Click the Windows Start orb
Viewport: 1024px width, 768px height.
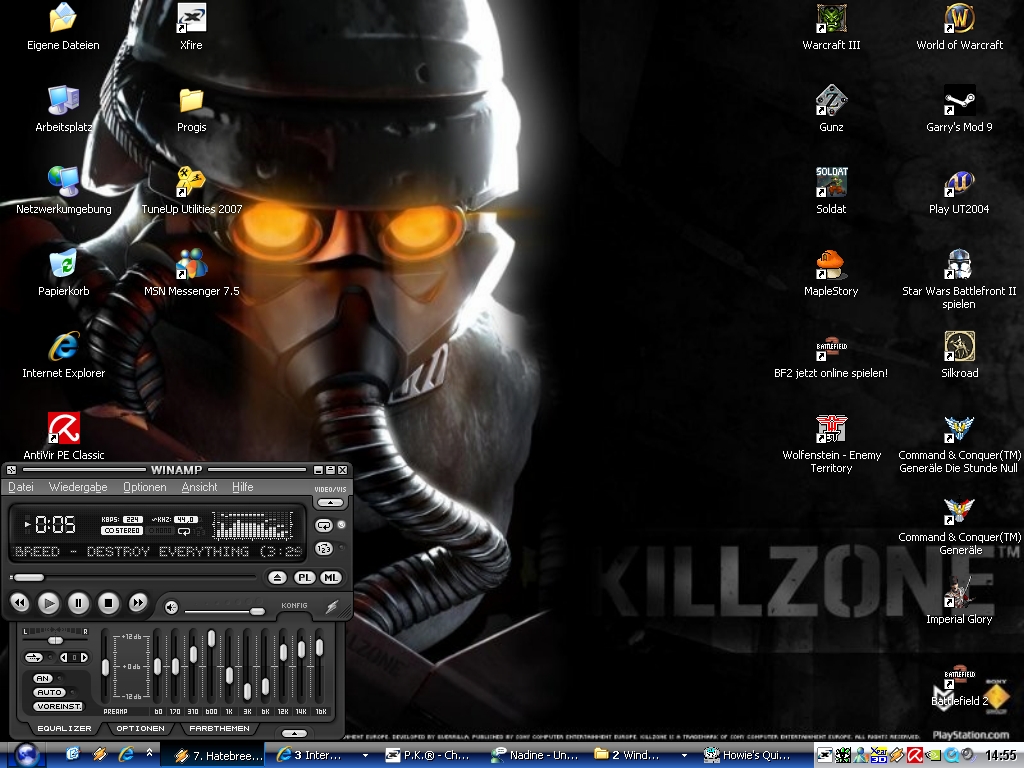coord(27,755)
